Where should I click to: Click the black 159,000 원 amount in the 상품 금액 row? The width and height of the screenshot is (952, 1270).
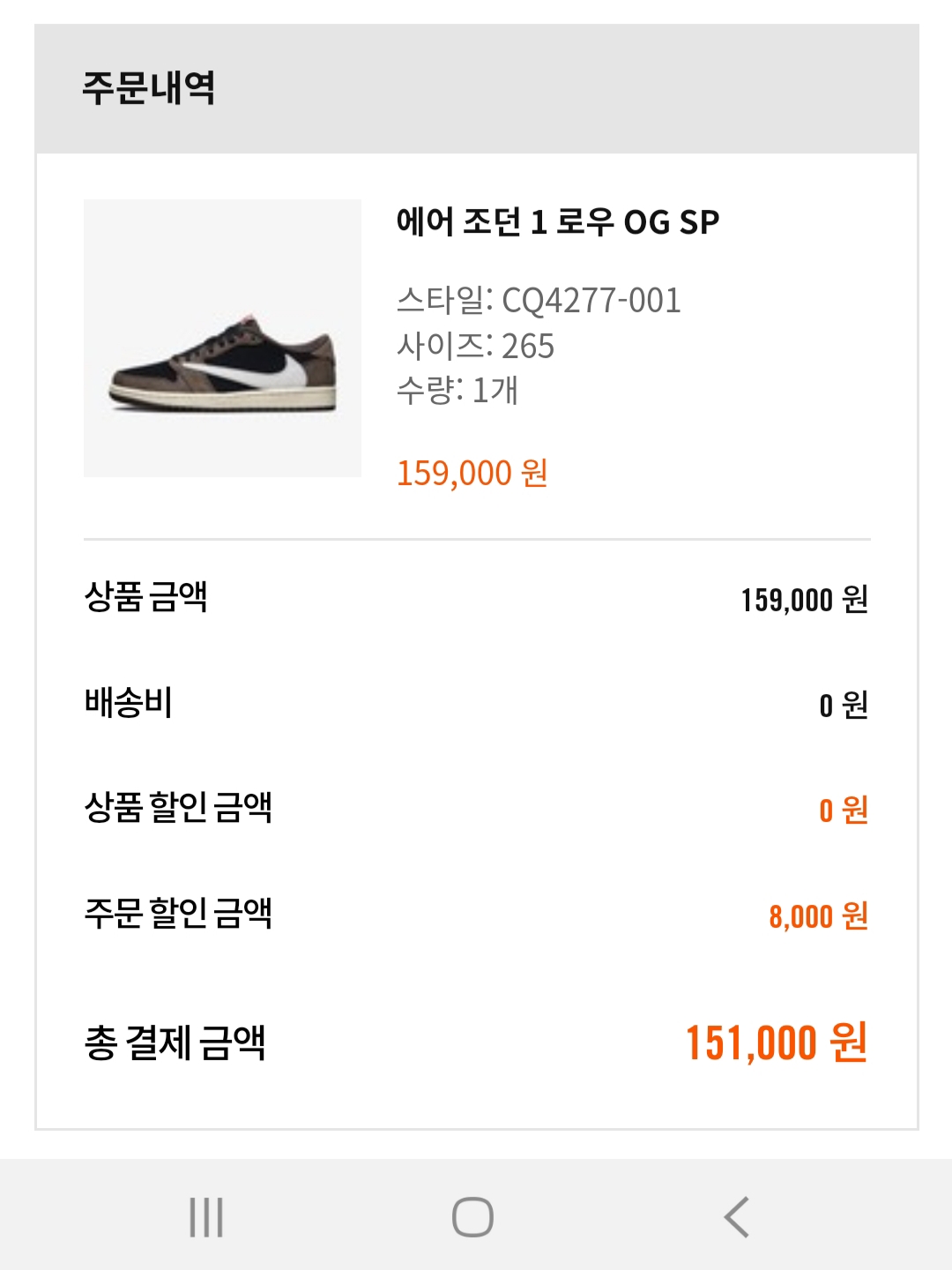click(x=804, y=601)
